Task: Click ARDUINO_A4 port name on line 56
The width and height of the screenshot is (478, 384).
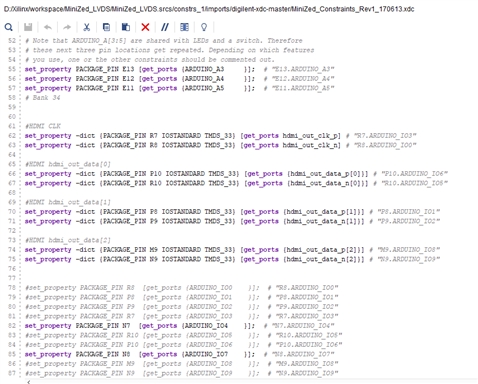Action: point(204,79)
